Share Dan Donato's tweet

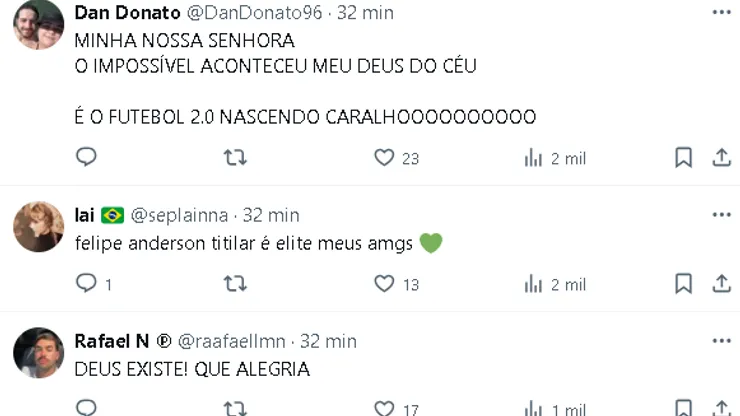(721, 157)
